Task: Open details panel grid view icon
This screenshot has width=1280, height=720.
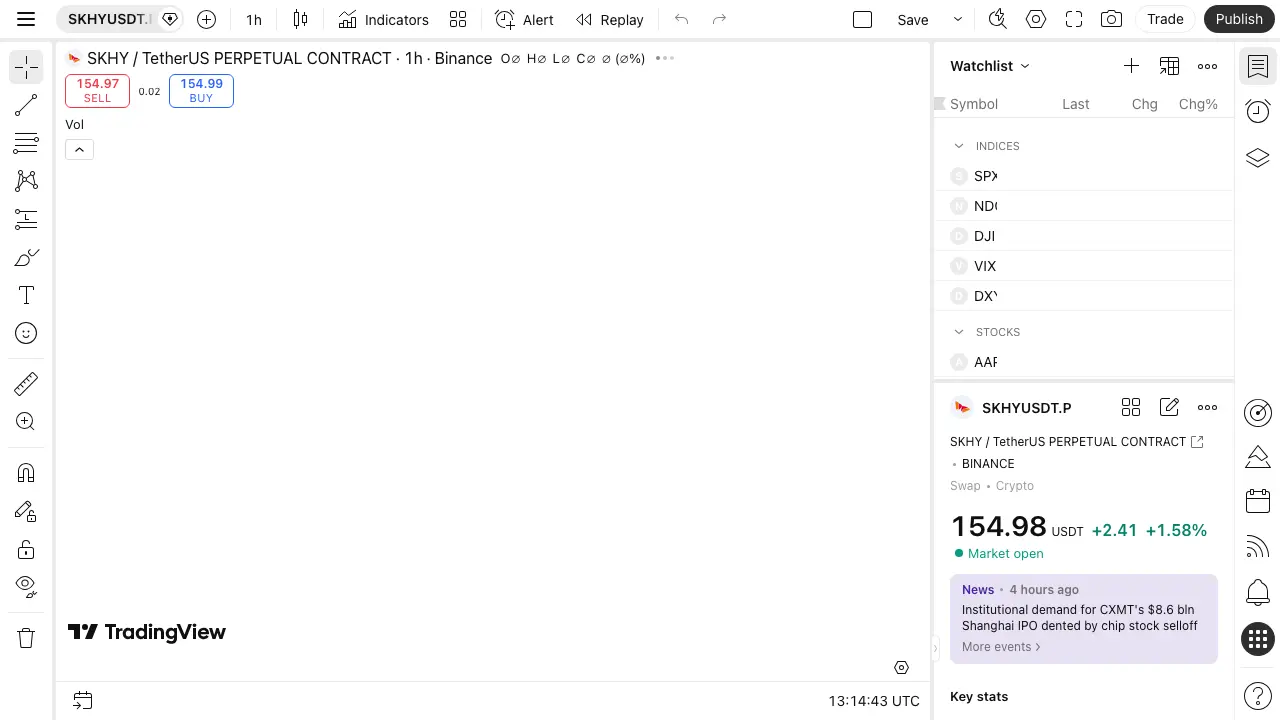Action: 1131,407
